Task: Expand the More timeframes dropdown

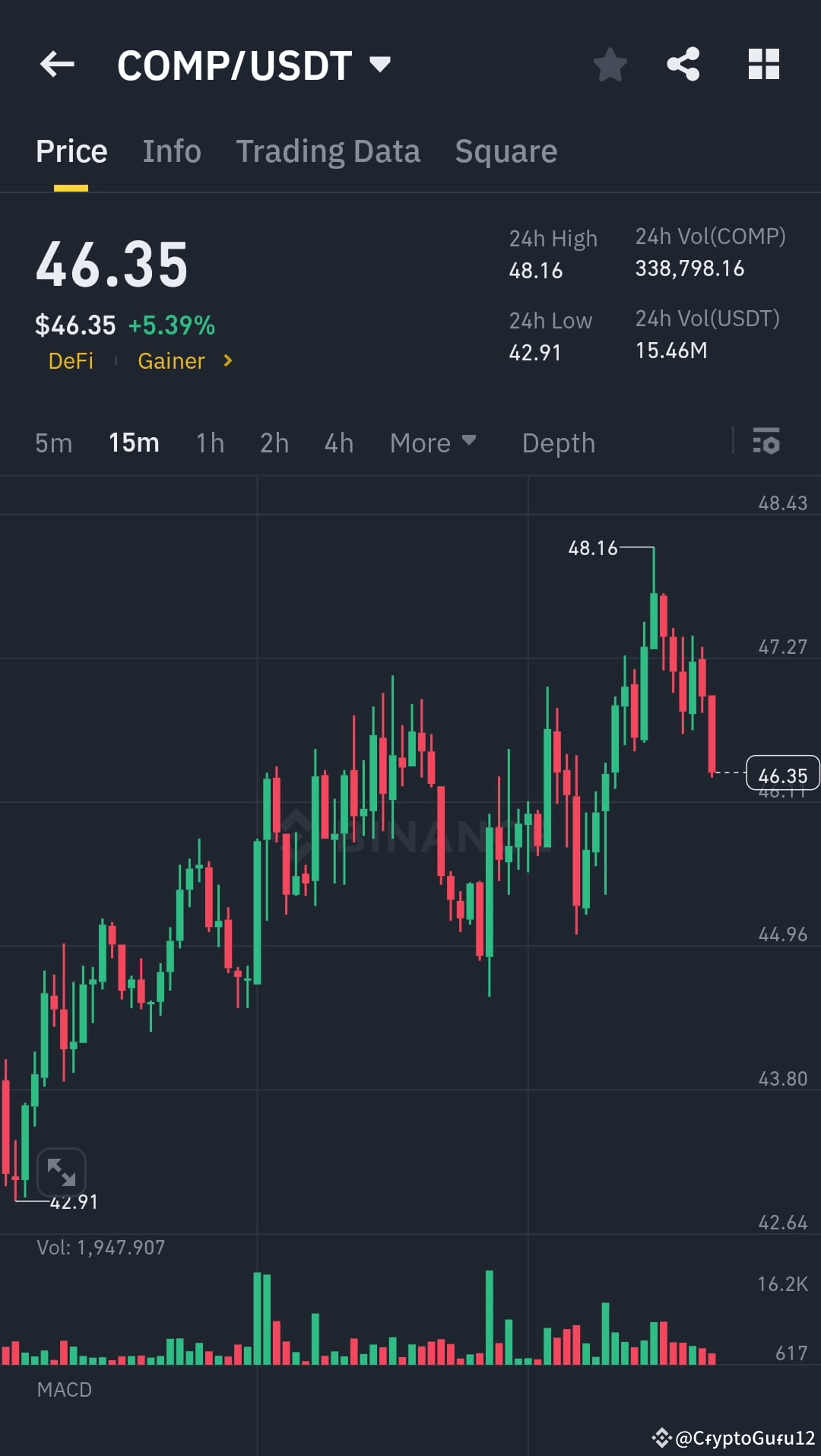Action: (x=432, y=443)
